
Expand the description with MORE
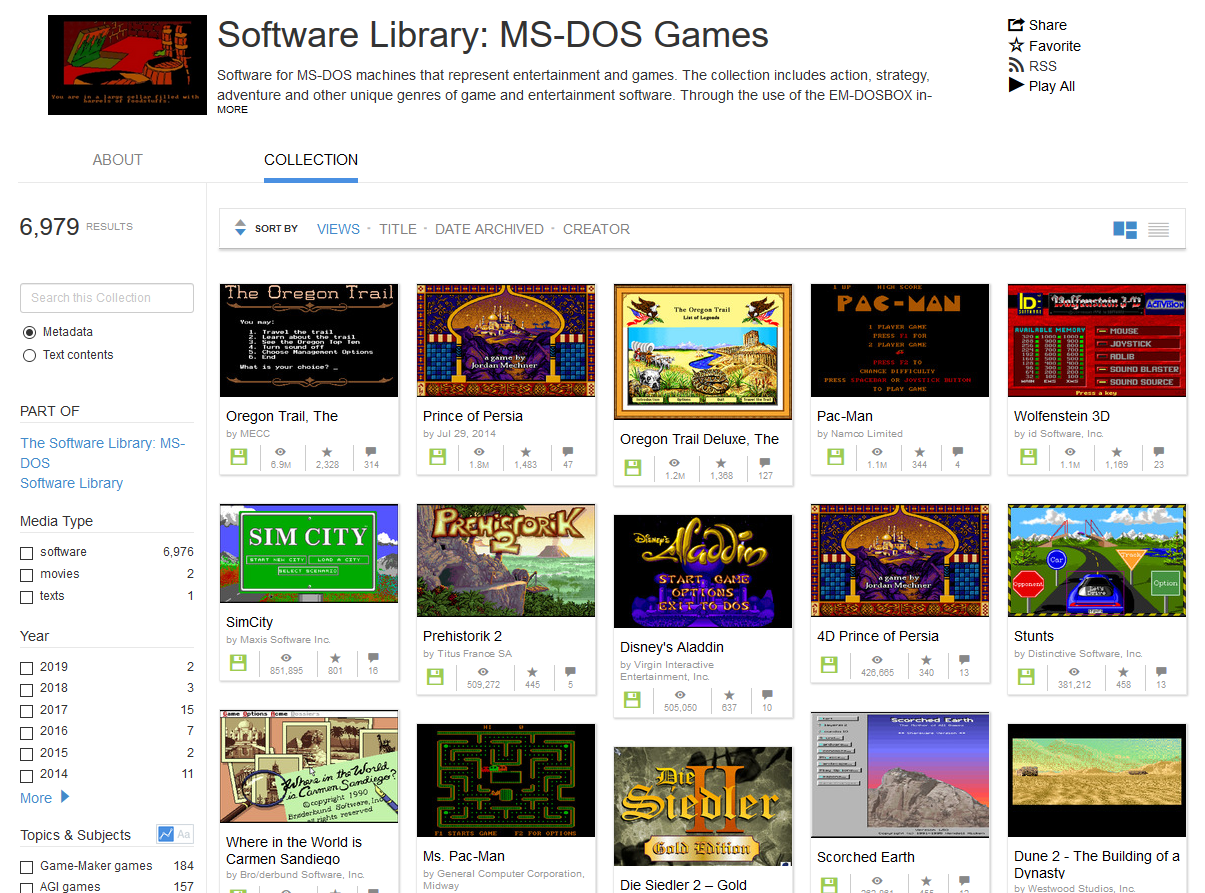click(232, 110)
